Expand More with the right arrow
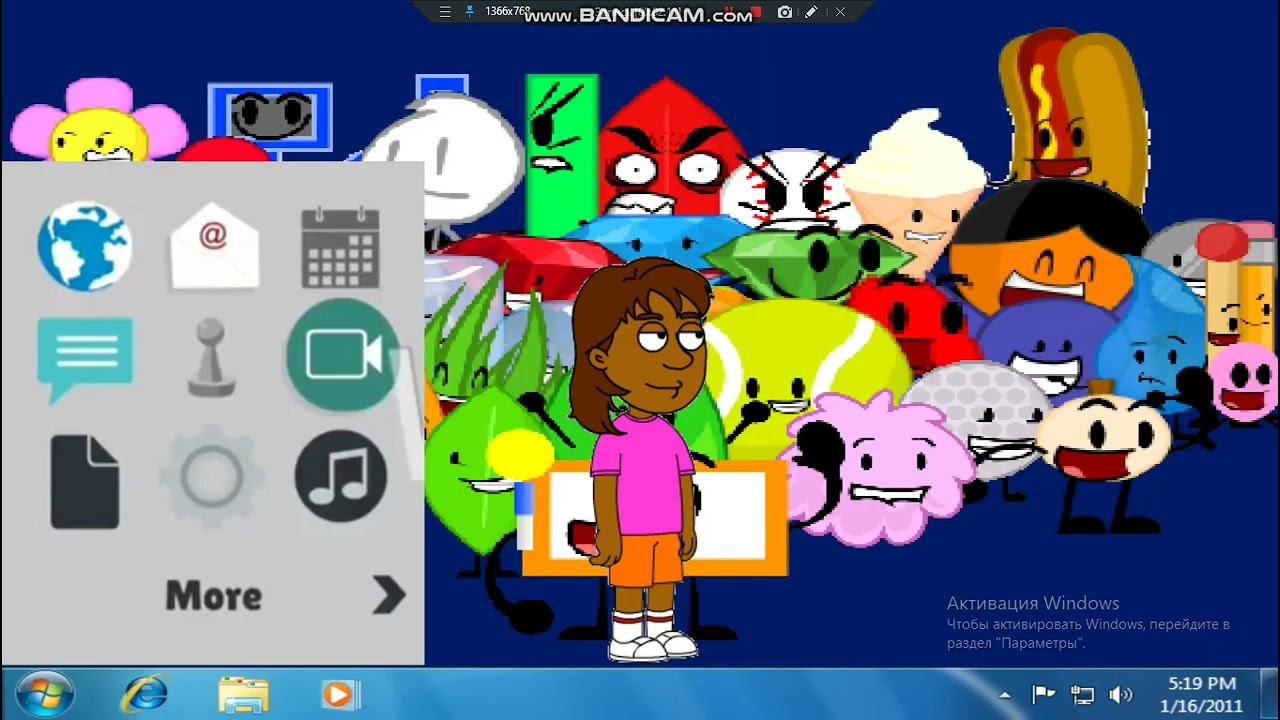Image resolution: width=1280 pixels, height=720 pixels. pyautogui.click(x=389, y=595)
